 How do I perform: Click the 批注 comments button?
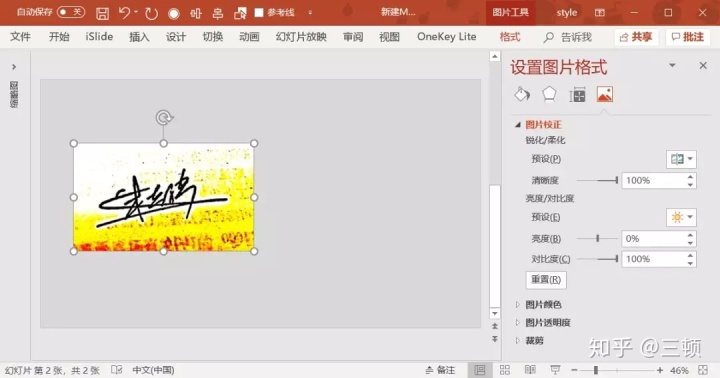(x=687, y=37)
